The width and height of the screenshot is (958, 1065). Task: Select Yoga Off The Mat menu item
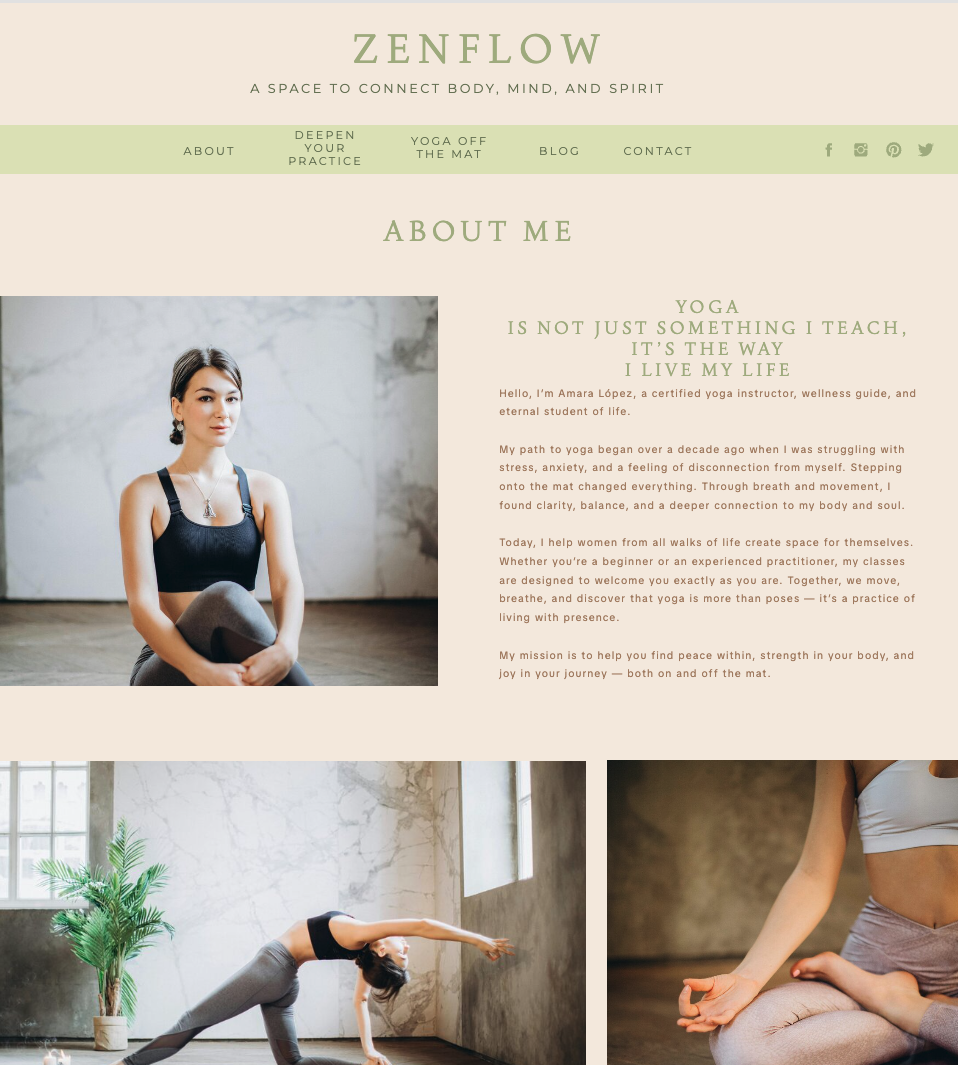point(449,147)
